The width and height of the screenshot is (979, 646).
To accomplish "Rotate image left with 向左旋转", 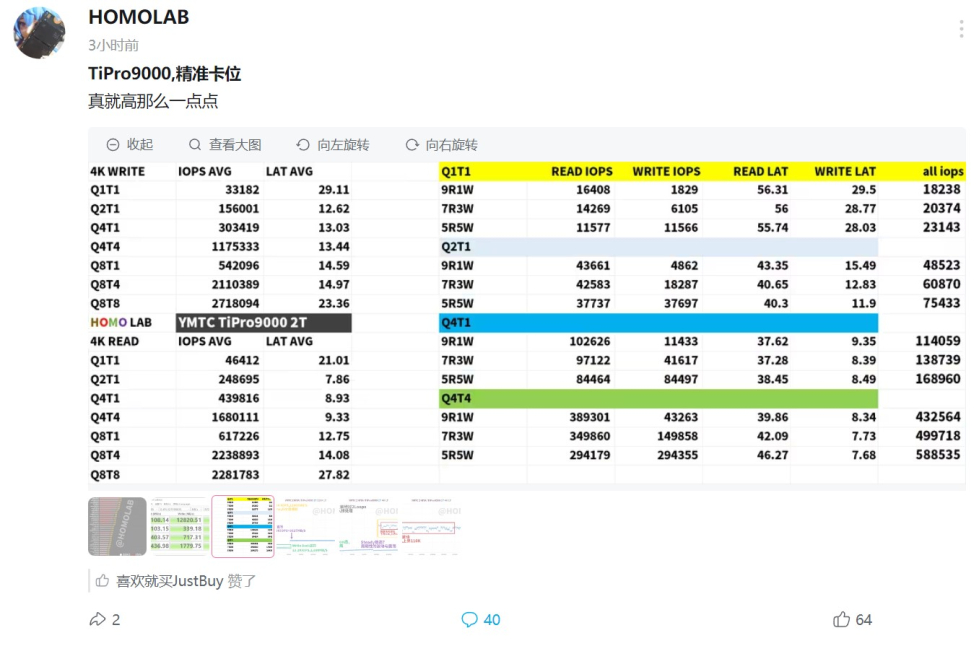I will pos(333,145).
